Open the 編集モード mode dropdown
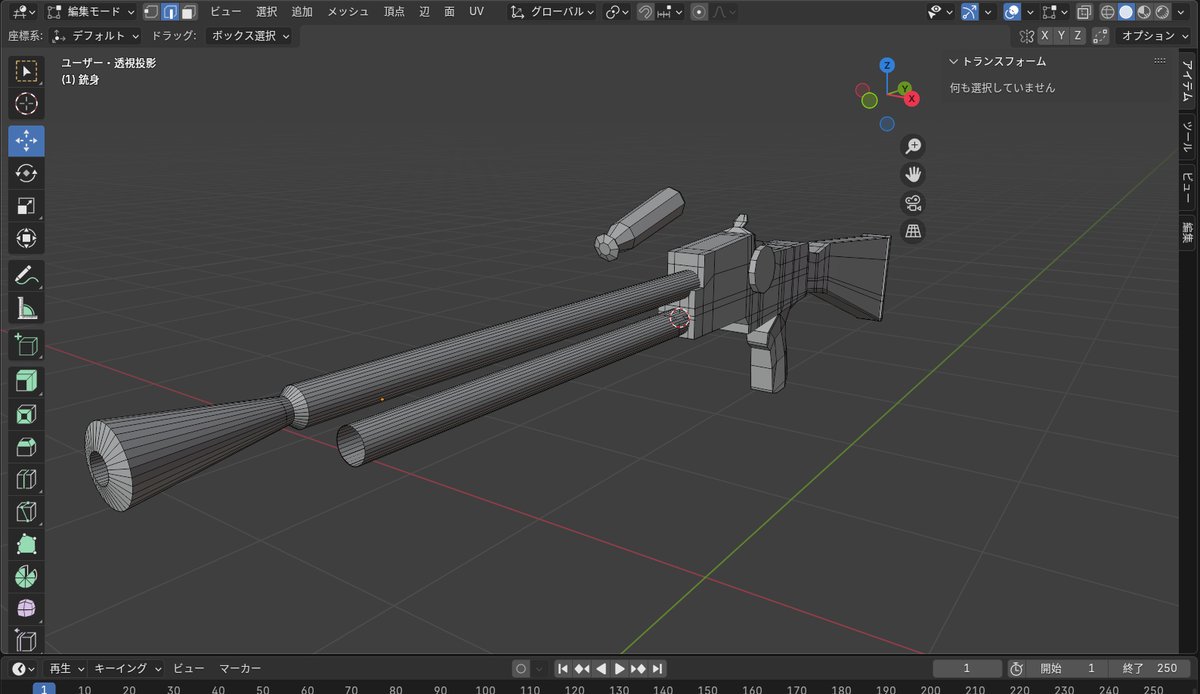 point(91,12)
